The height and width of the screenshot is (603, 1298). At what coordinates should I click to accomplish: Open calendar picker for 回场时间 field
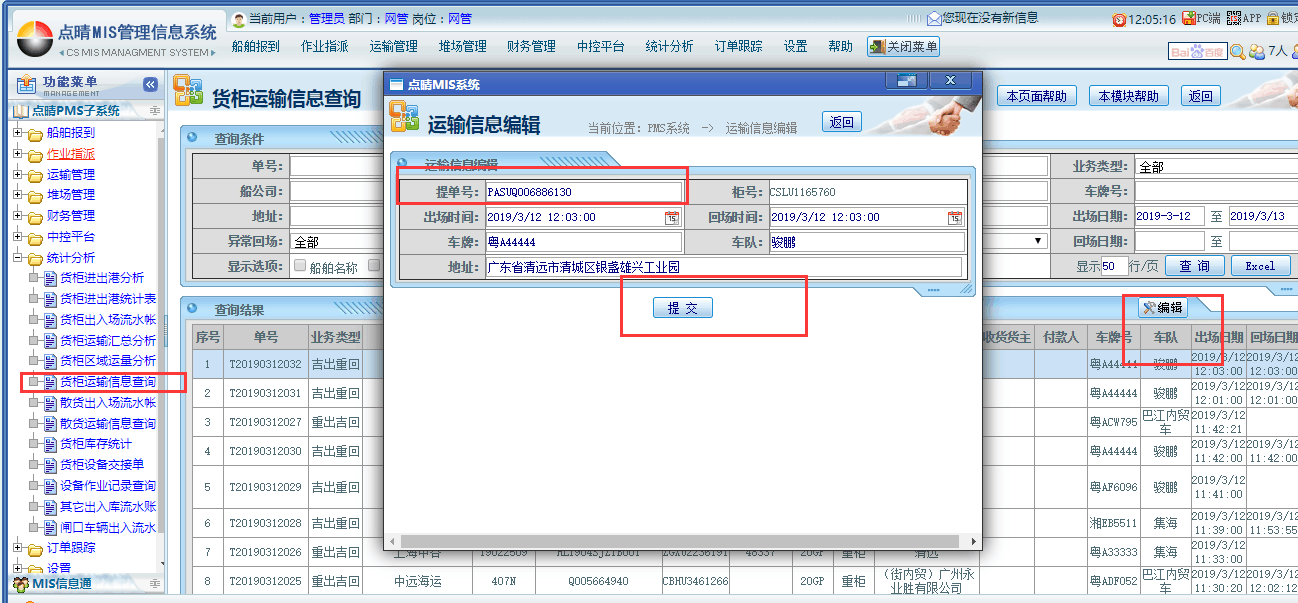[x=955, y=218]
